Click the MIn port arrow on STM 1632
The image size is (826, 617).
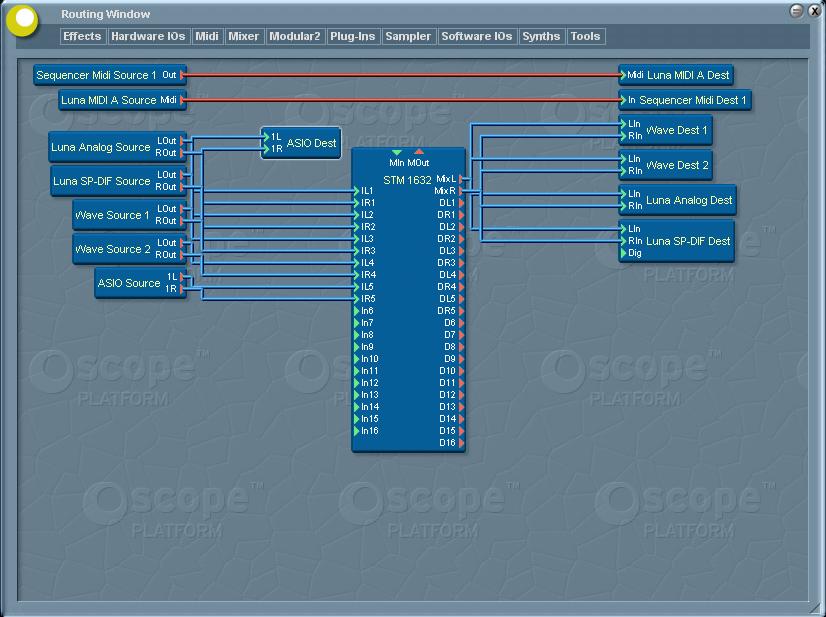point(397,153)
